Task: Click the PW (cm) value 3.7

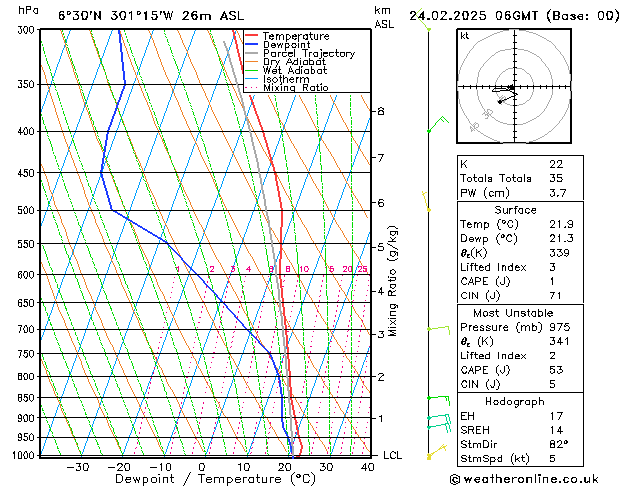Action: coord(558,193)
